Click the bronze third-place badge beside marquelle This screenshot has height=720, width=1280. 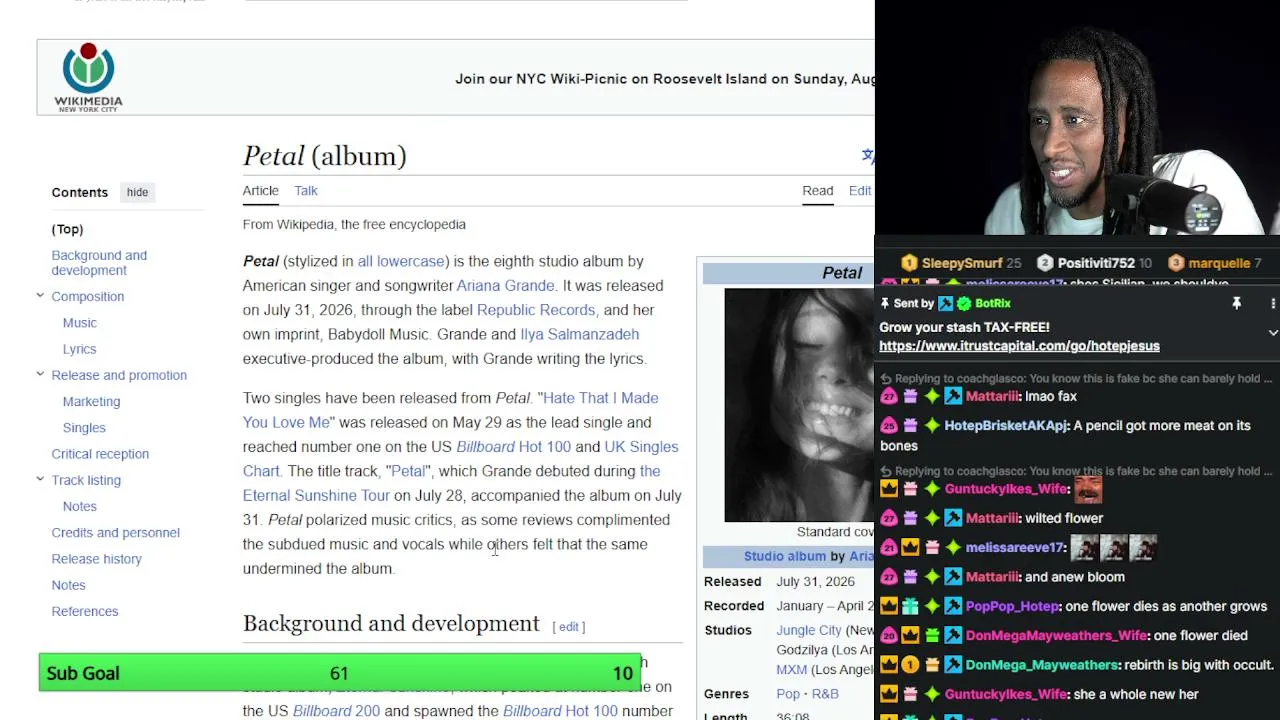pyautogui.click(x=1176, y=263)
